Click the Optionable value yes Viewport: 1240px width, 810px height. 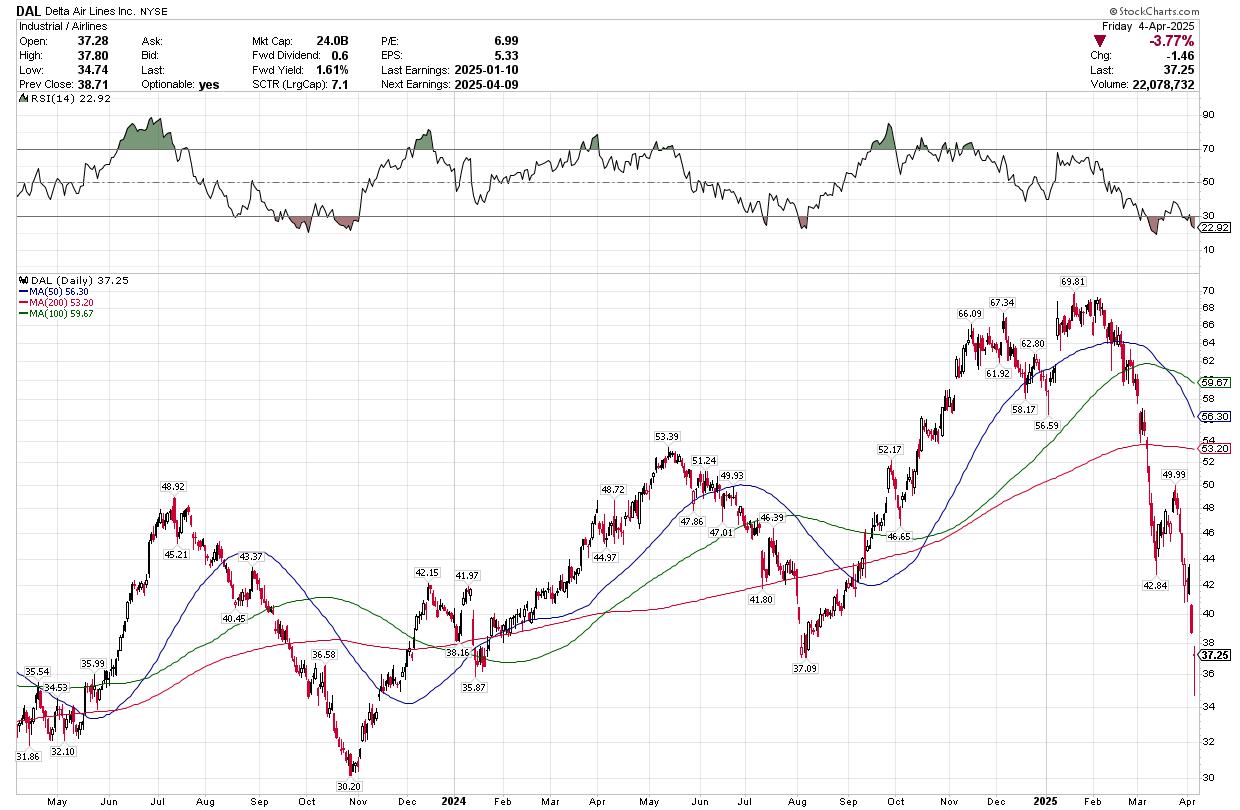coord(208,85)
